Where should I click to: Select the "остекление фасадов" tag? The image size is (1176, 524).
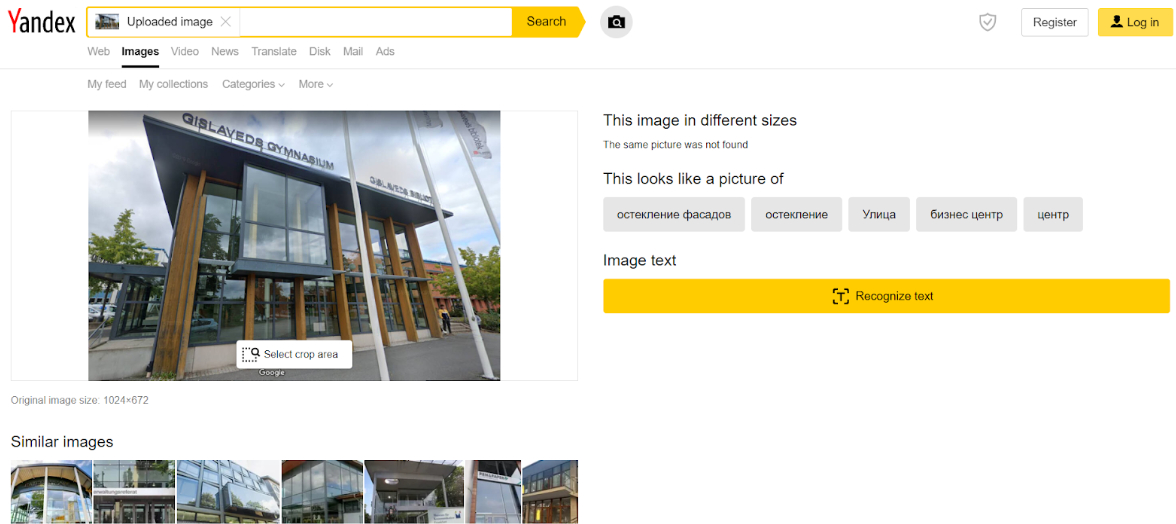point(673,214)
